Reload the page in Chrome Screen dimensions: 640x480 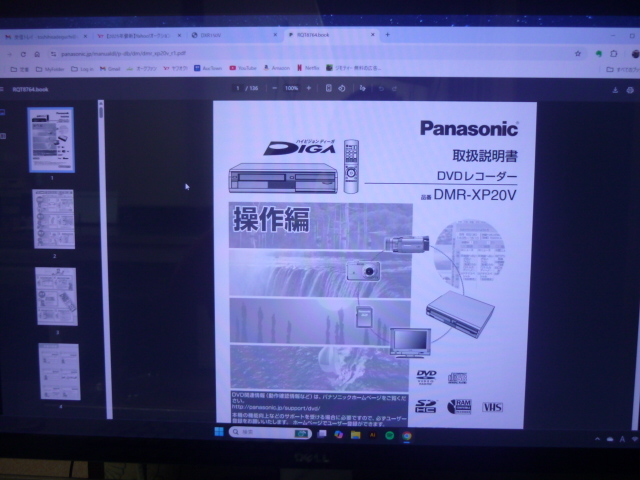pos(23,54)
